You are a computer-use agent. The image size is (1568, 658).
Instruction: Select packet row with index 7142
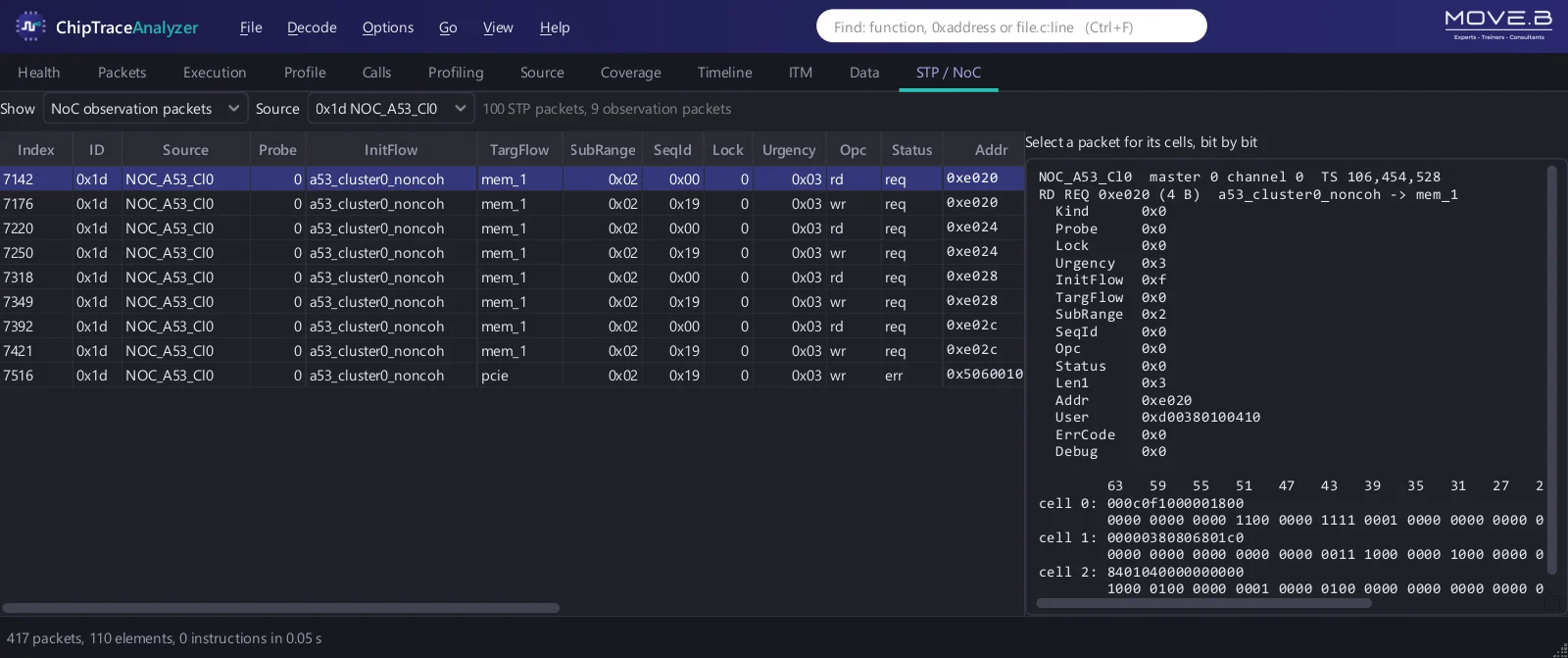coord(512,179)
